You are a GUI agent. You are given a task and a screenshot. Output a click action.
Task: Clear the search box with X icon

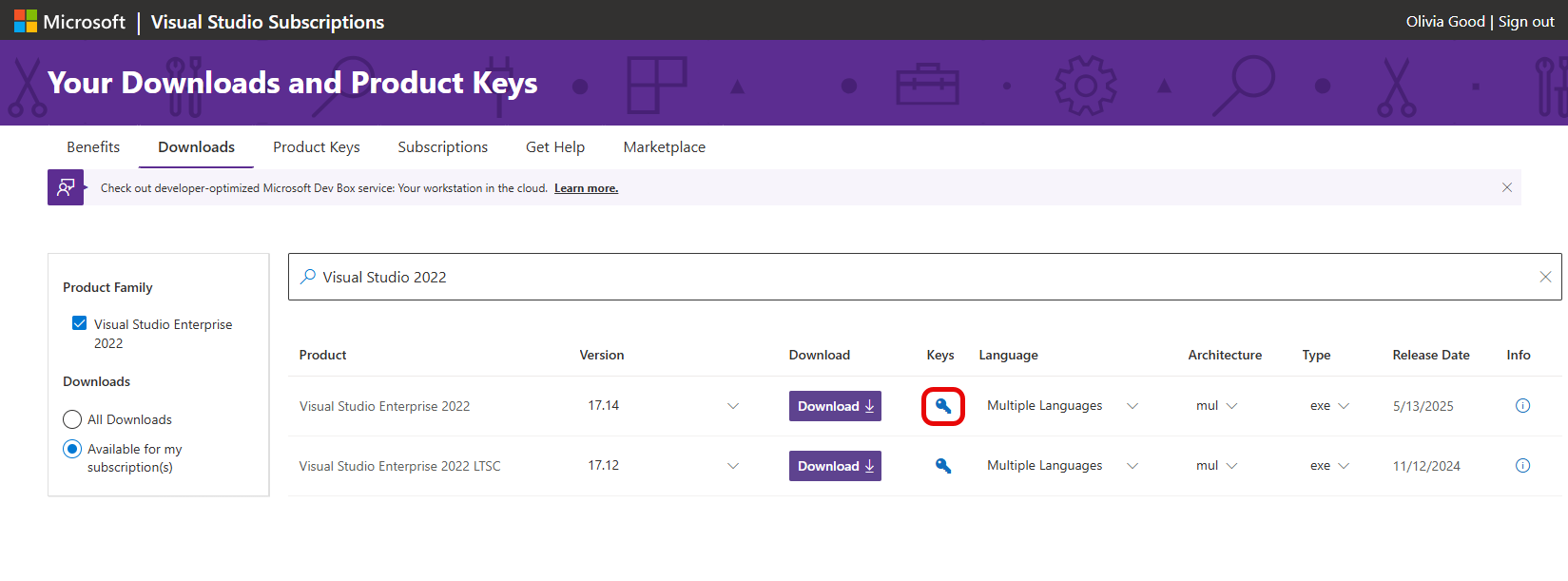[x=1544, y=277]
